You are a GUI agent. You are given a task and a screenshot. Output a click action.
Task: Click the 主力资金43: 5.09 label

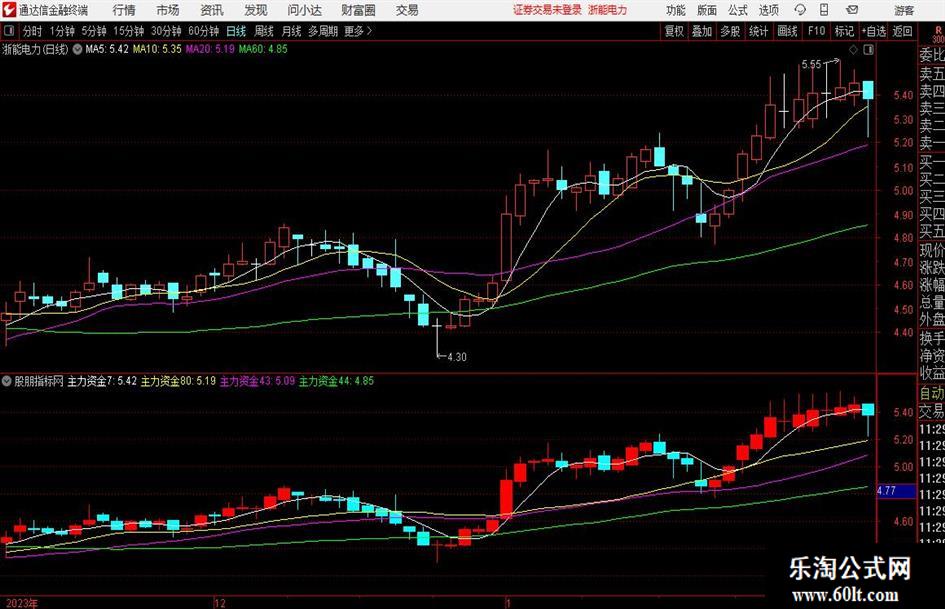[257, 381]
